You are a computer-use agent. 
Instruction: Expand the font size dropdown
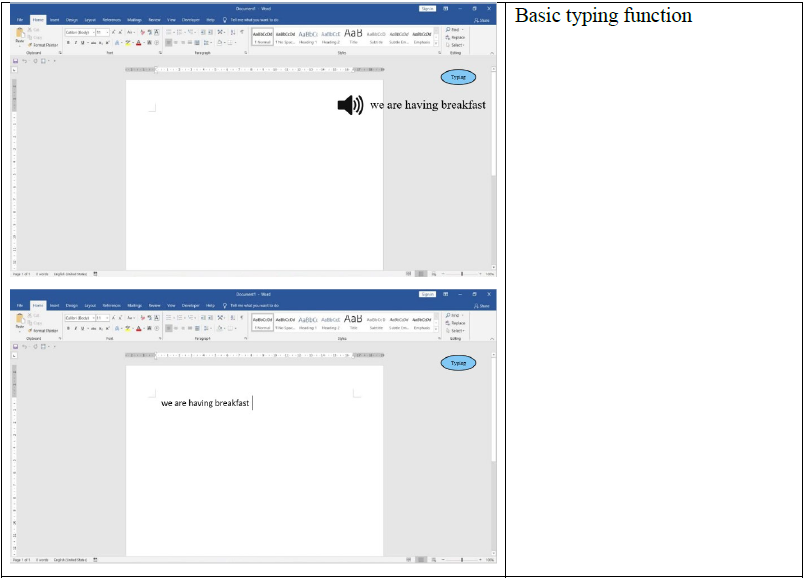tap(108, 32)
